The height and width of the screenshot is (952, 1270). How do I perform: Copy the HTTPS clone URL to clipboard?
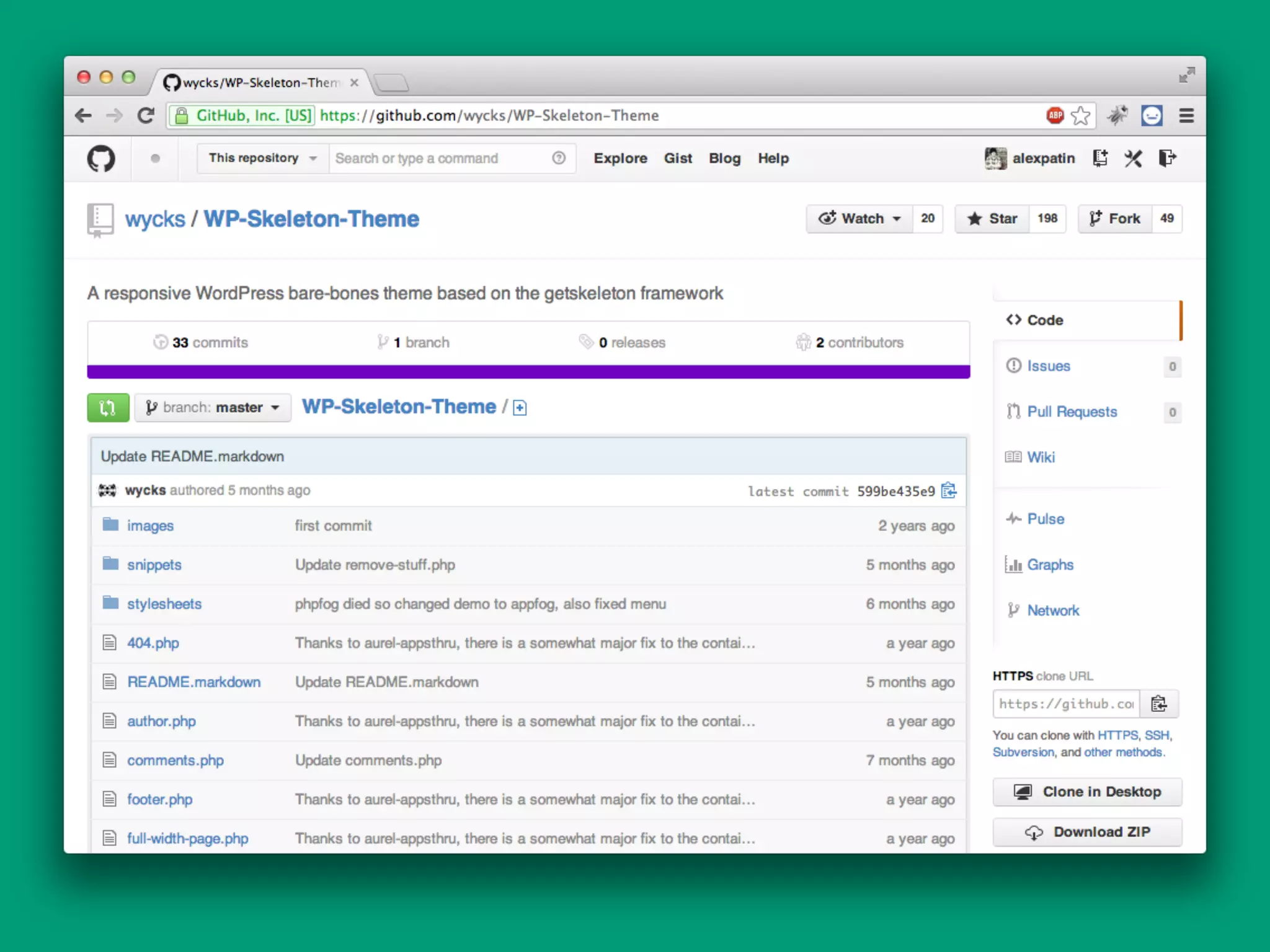coord(1158,704)
